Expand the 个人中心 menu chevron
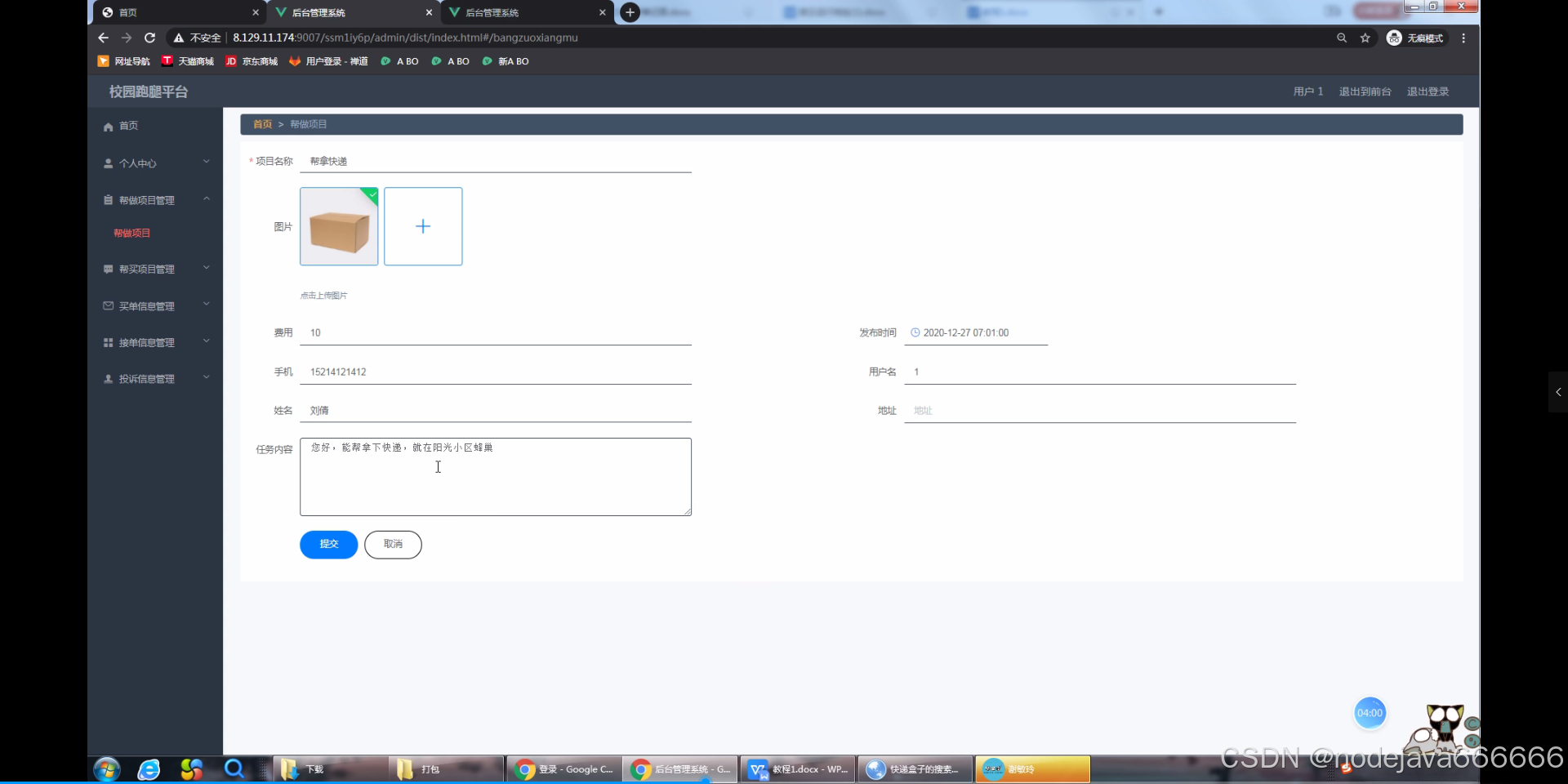Image resolution: width=1568 pixels, height=784 pixels. (207, 162)
